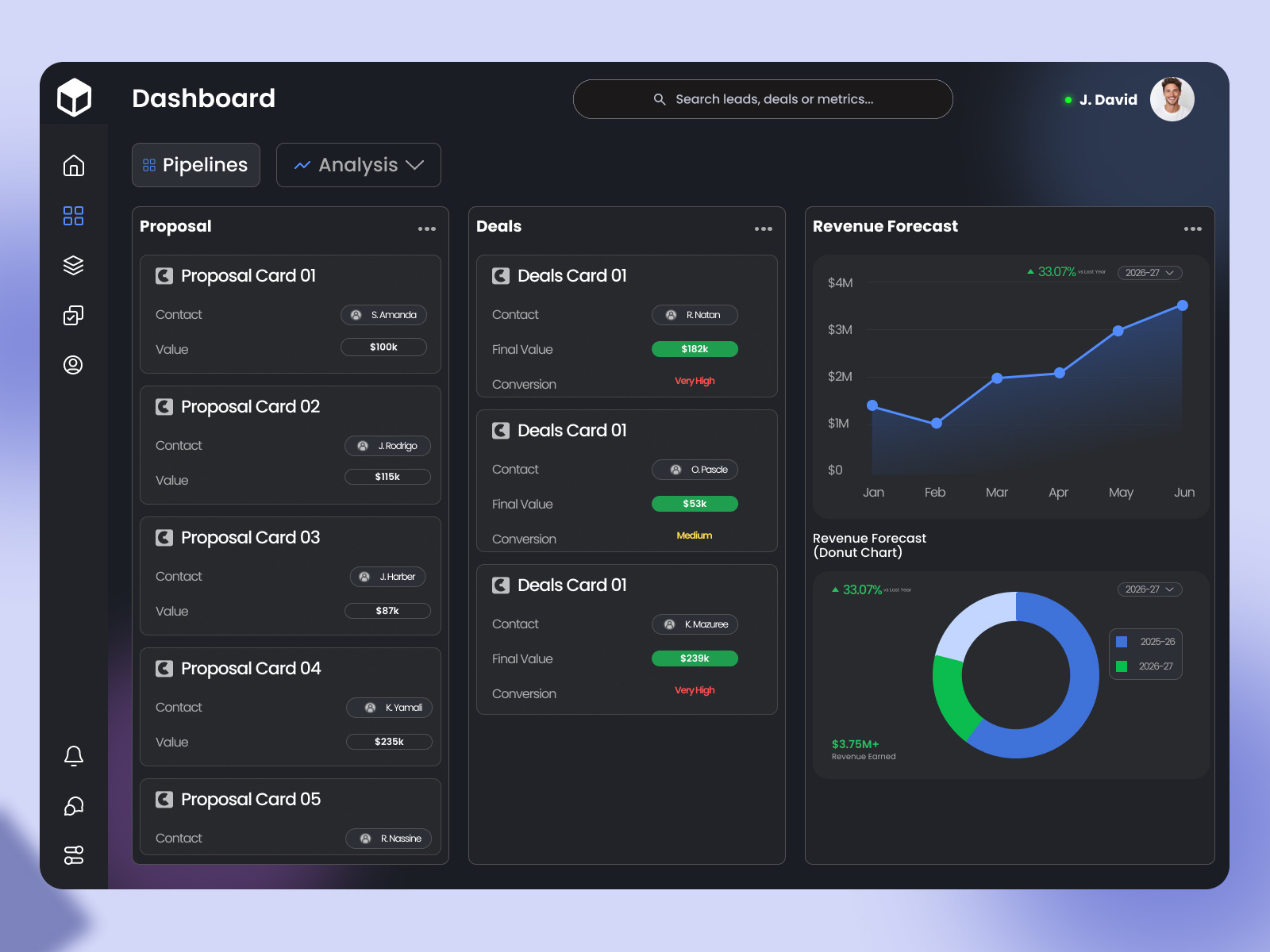Viewport: 1270px width, 952px height.
Task: Select the Feb data point on the line chart
Action: [937, 424]
